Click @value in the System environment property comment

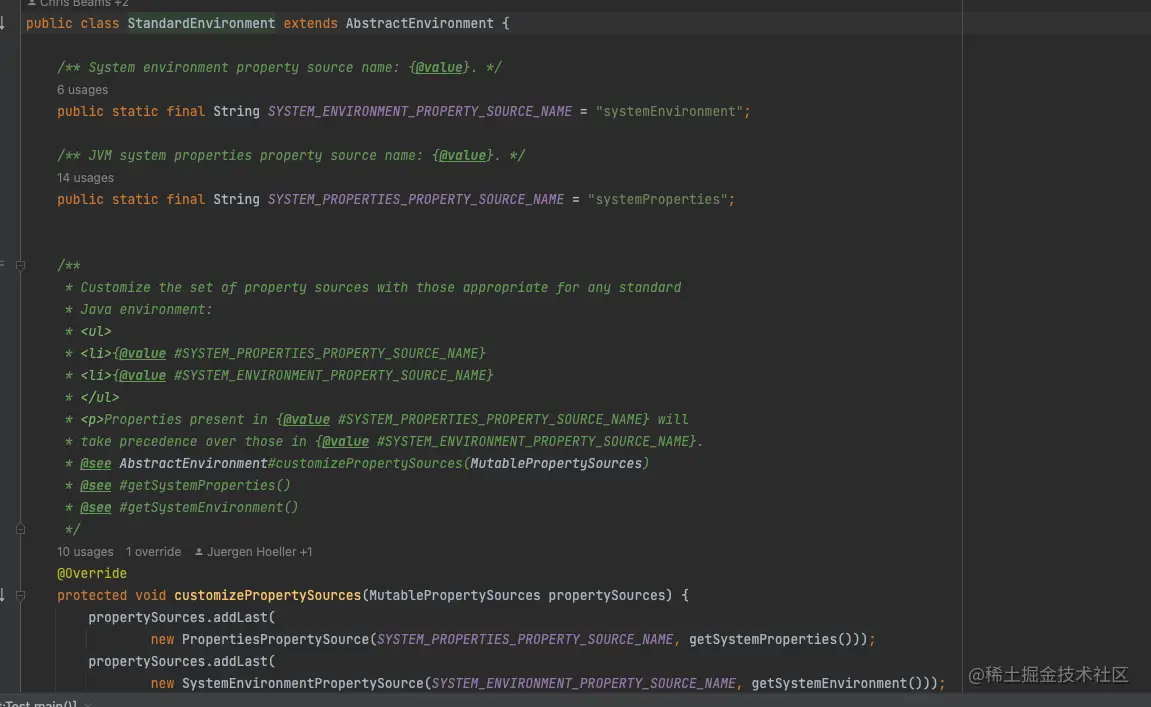439,68
